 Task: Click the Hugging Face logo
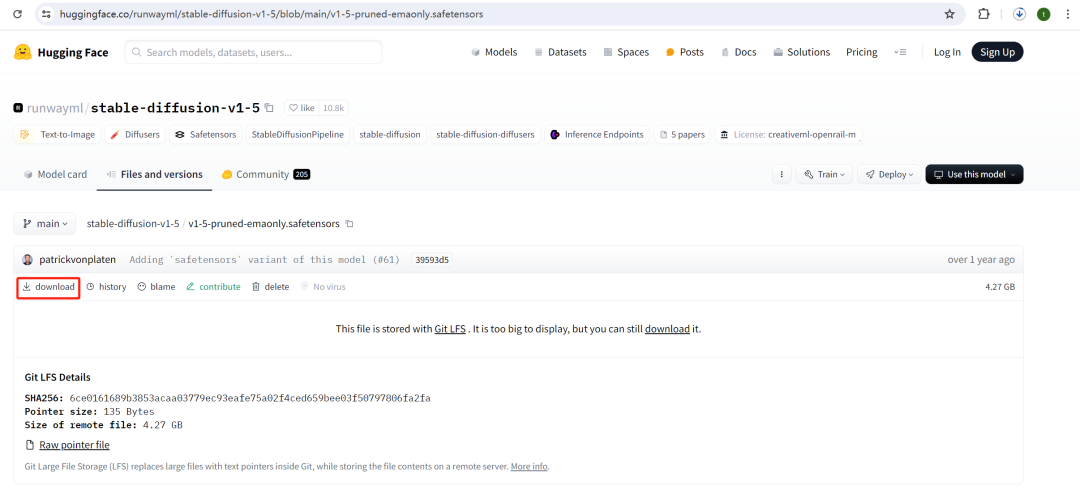tap(61, 52)
